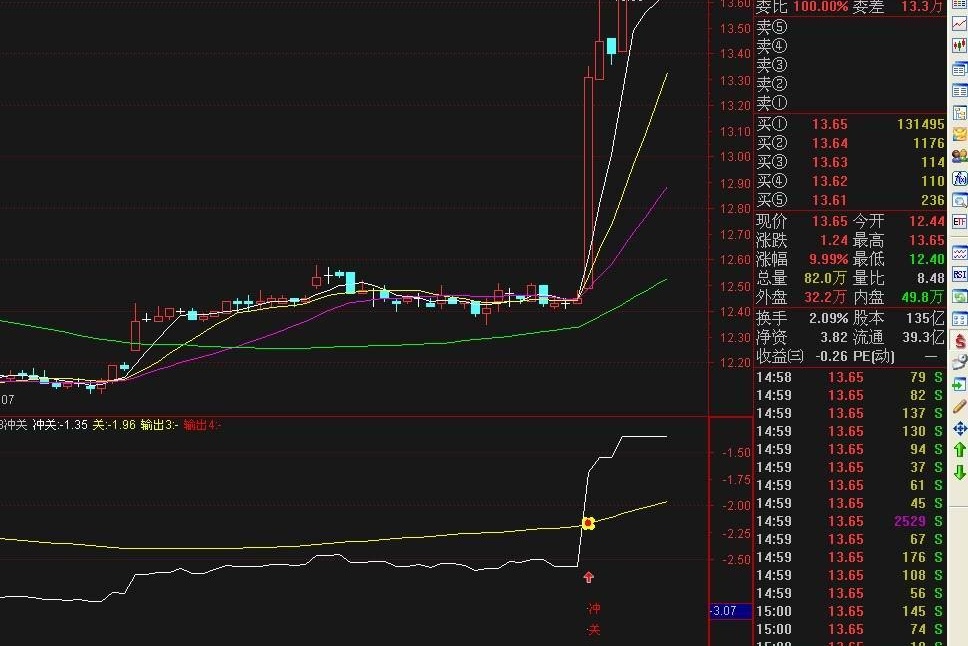Click the 买① price 13.65
The width and height of the screenshot is (968, 646).
(x=830, y=125)
